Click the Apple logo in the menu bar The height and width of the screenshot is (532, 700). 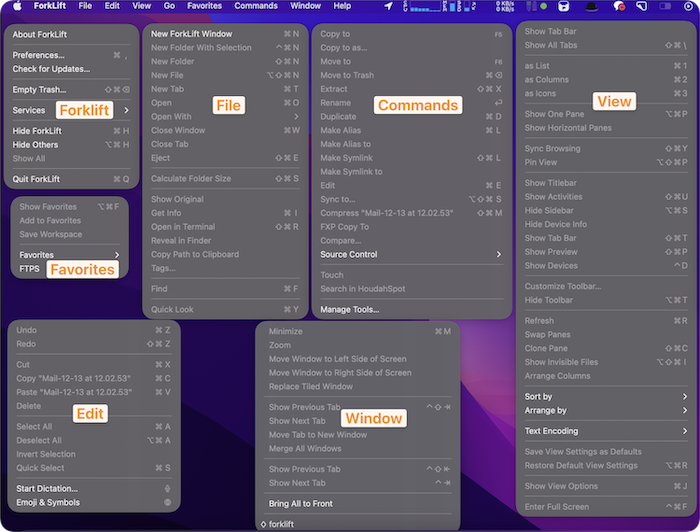click(17, 6)
